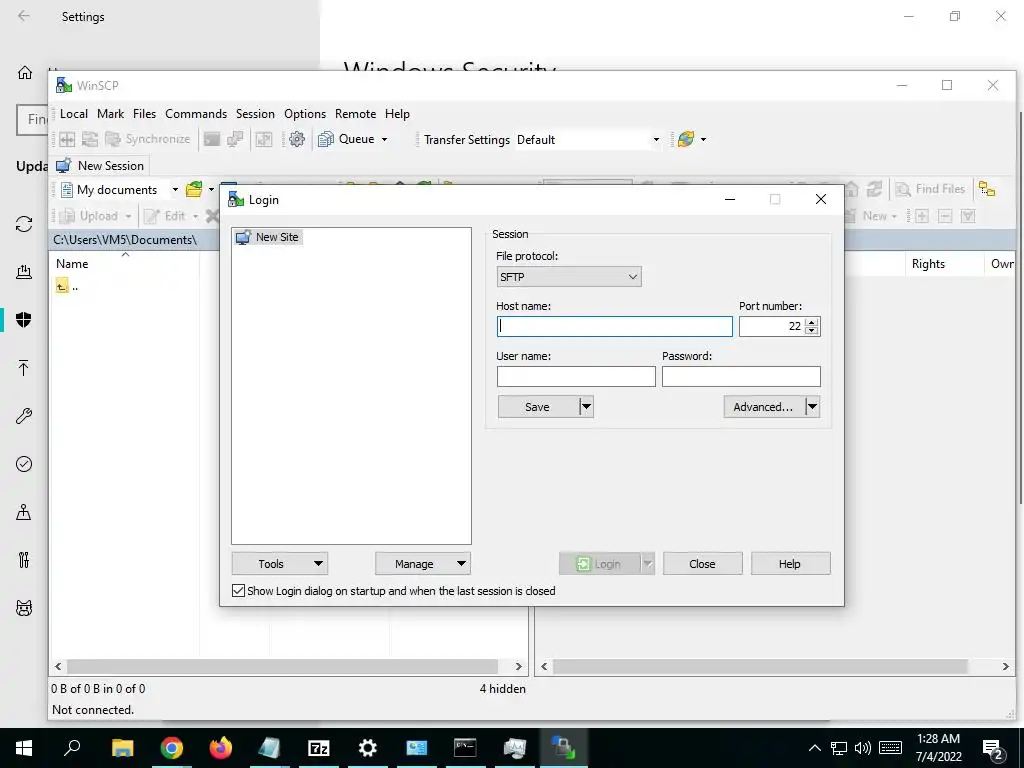Click the Port number field

click(772, 327)
